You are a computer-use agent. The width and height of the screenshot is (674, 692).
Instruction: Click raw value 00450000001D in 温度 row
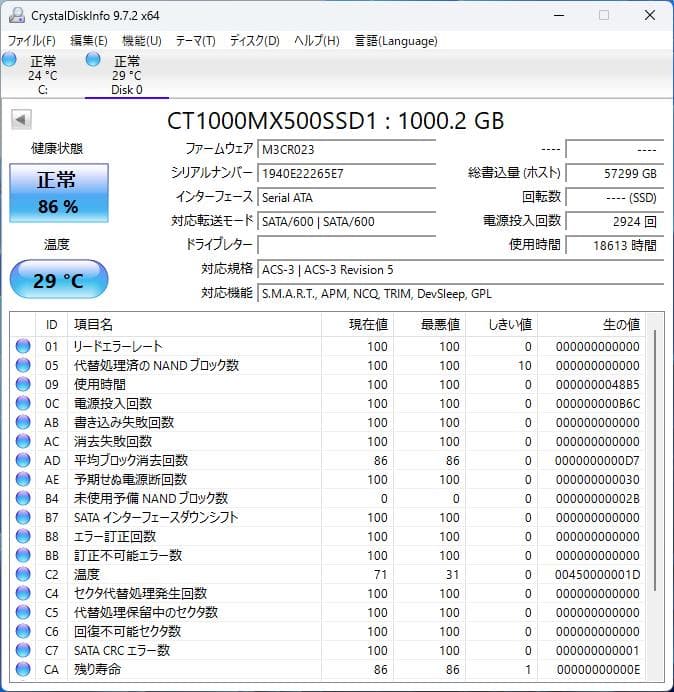[597, 574]
